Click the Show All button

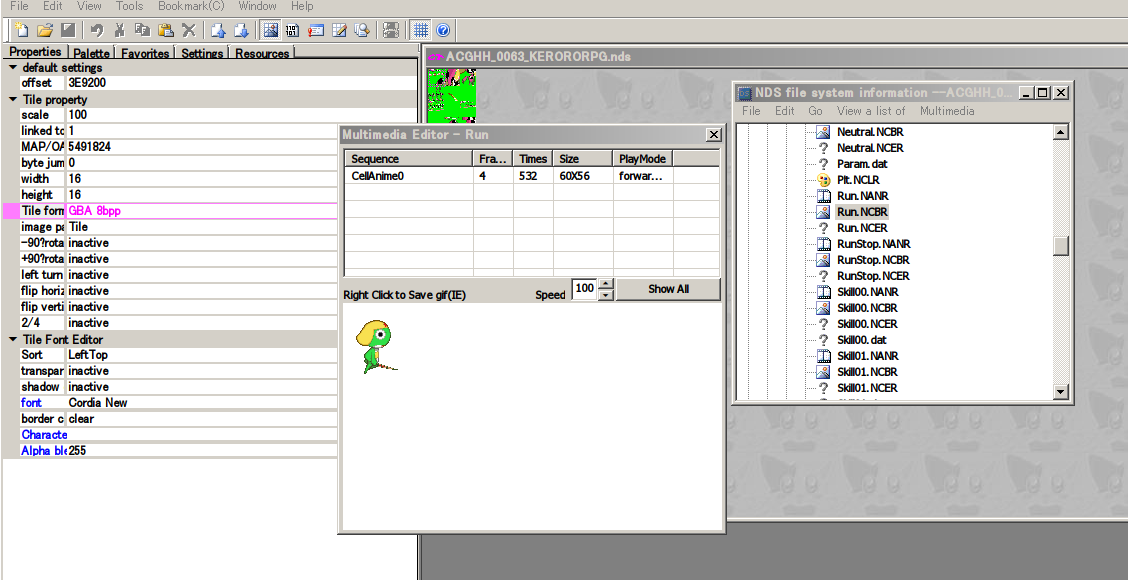coord(668,289)
